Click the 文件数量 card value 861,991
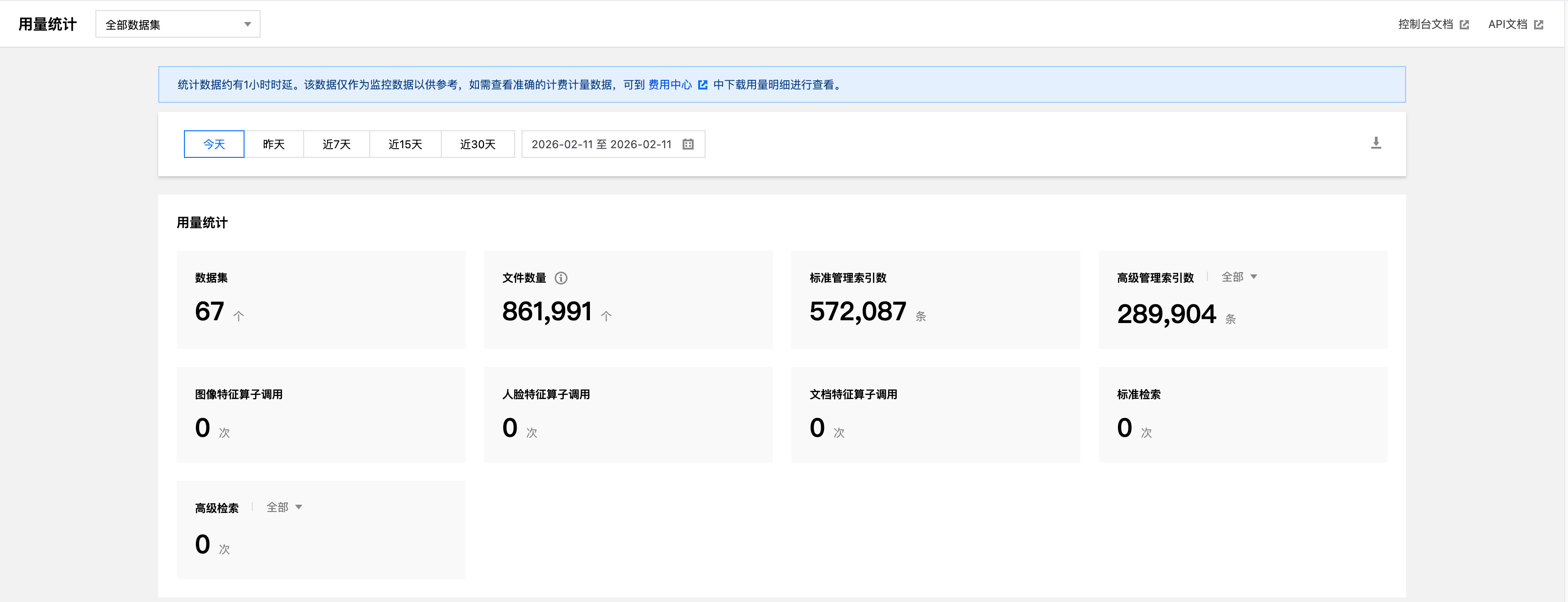1568x602 pixels. point(547,312)
